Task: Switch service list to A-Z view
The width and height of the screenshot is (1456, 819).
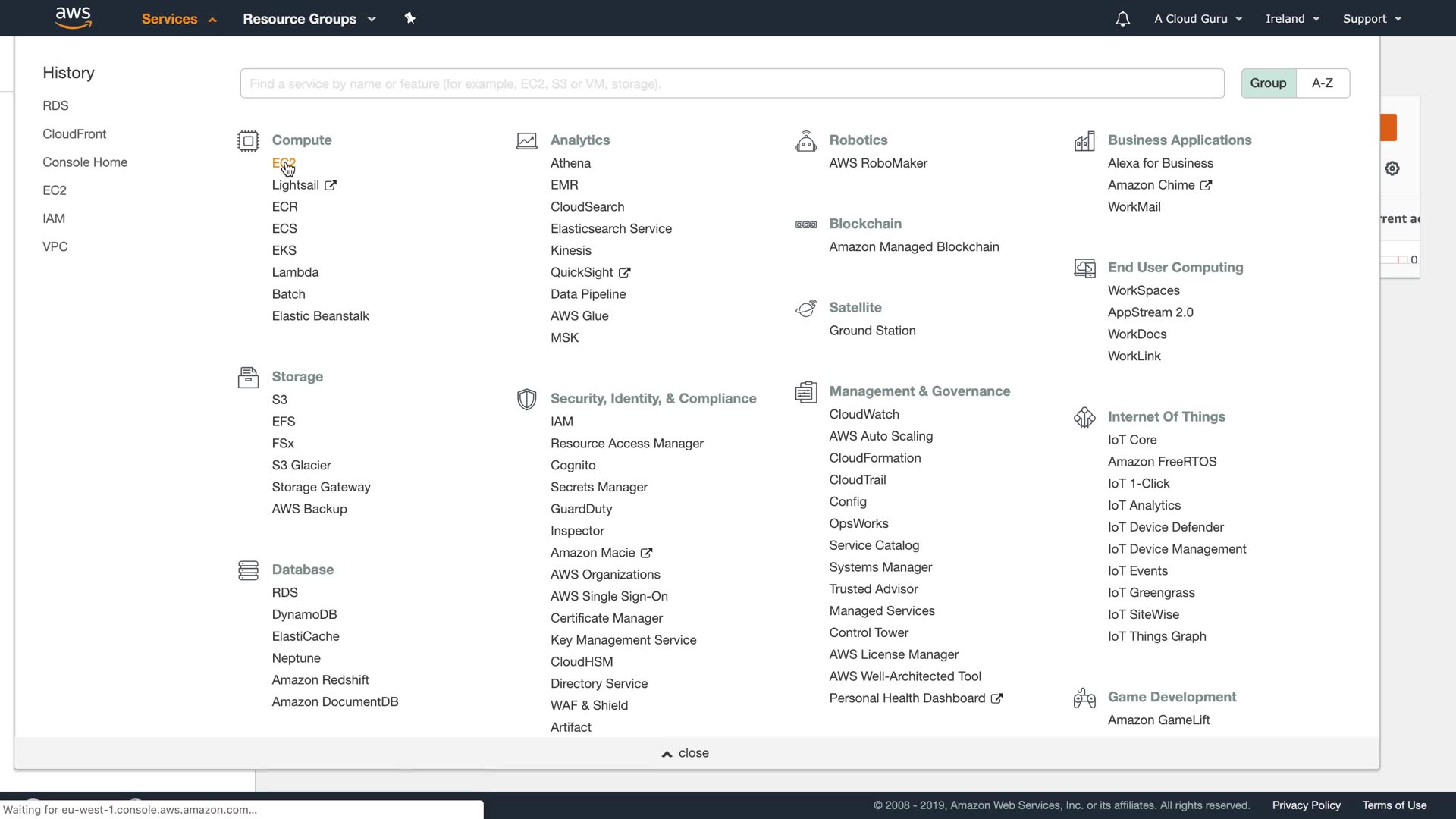Action: 1322,83
